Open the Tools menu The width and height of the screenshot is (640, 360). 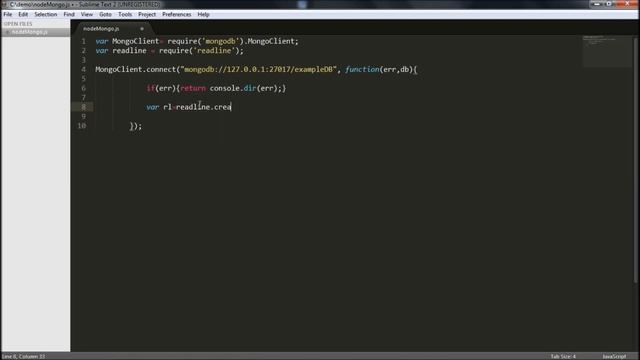coord(125,14)
